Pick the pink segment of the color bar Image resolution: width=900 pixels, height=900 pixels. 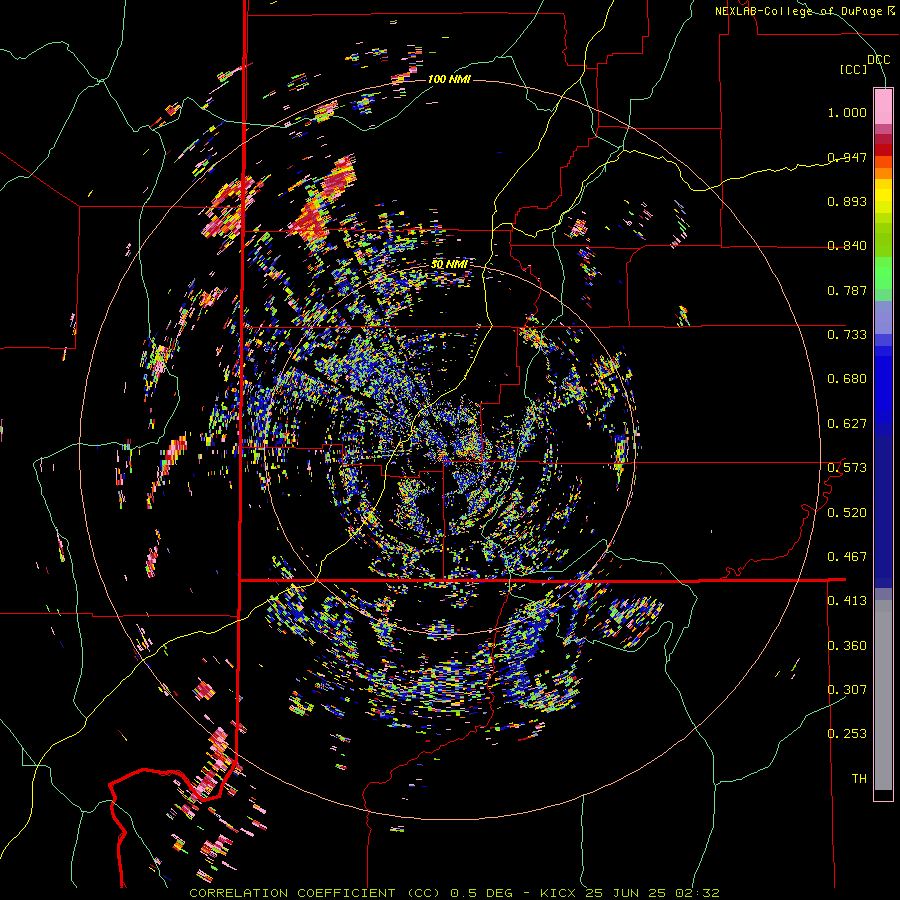coord(883,107)
